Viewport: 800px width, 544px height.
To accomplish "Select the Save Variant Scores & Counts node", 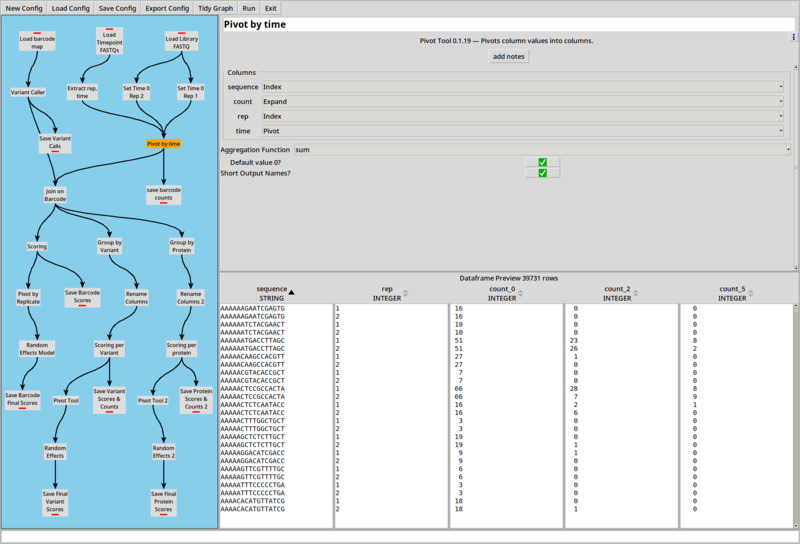I will pyautogui.click(x=109, y=400).
